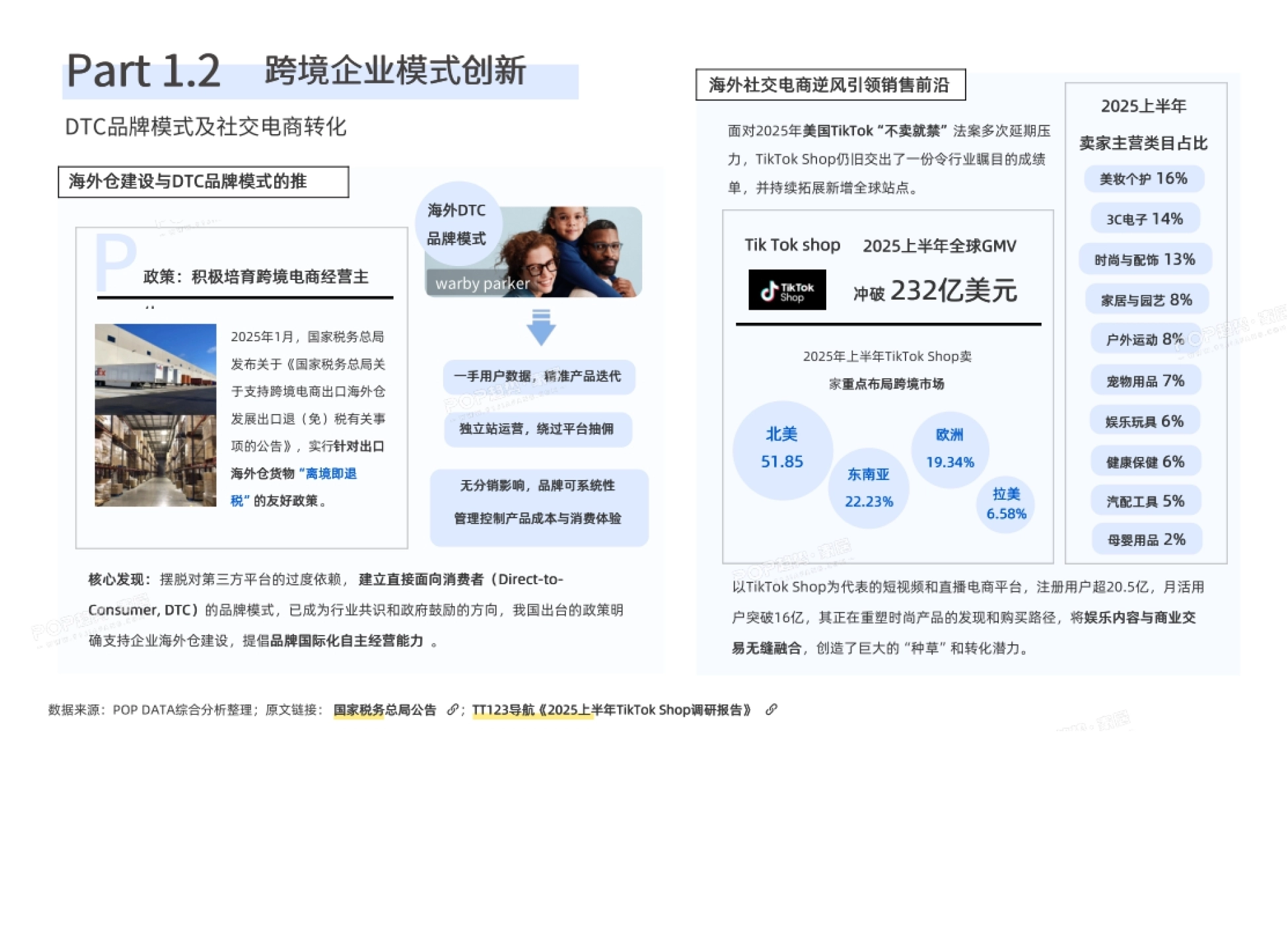Viewport: 1288px width, 952px height.
Task: Open the TT123导航 TikTok Shop调研报告 link
Action: [x=612, y=710]
